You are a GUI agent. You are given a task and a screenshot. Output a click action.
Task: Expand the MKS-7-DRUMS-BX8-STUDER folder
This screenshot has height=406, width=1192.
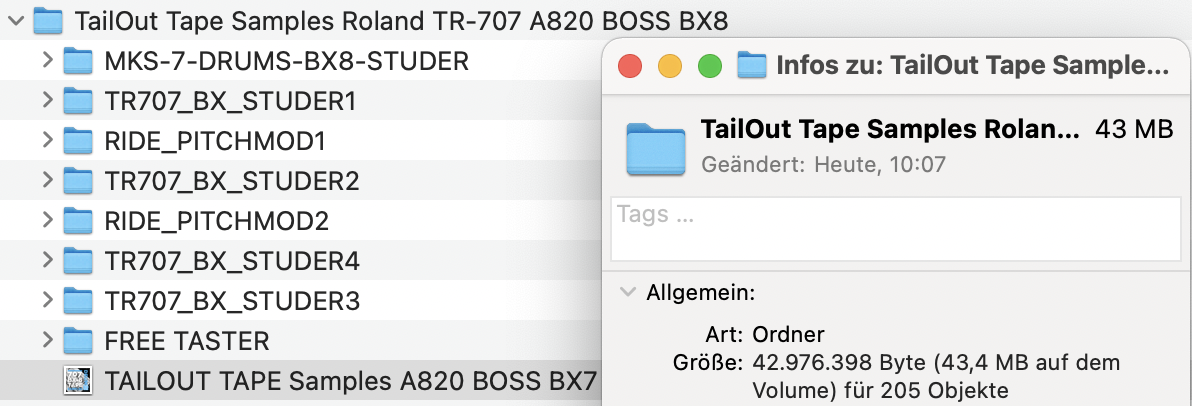(47, 62)
